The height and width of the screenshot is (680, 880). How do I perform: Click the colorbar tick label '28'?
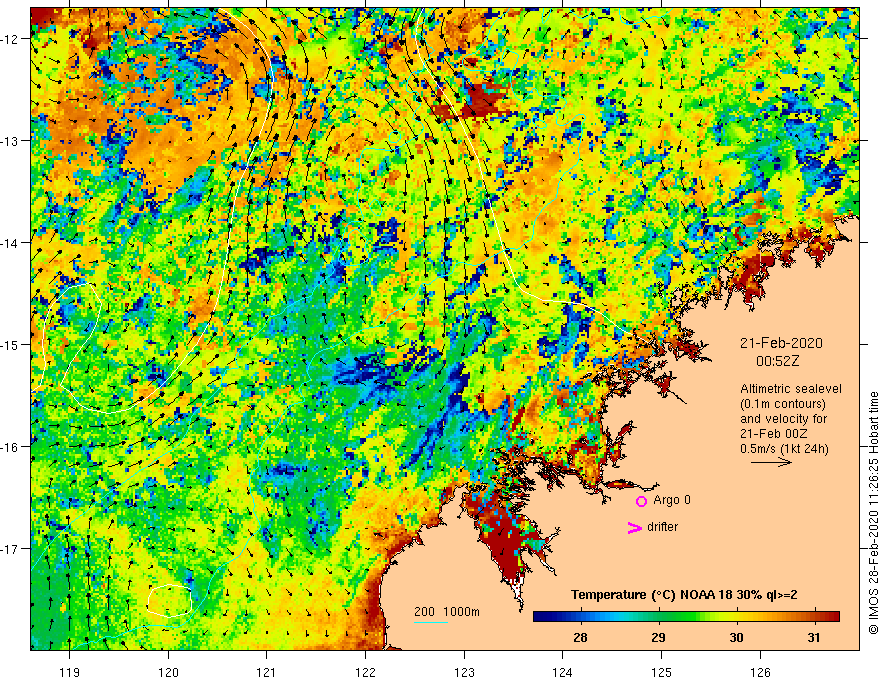580,637
